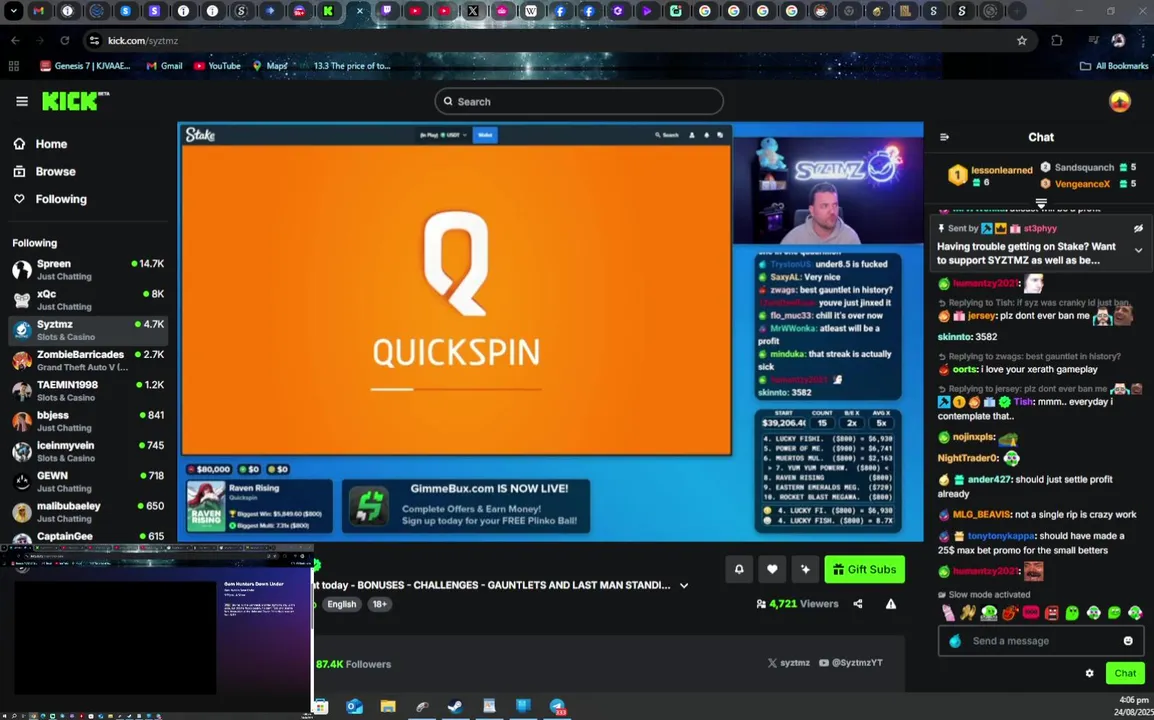
Task: Open the Gmail bookmark
Action: click(x=164, y=66)
